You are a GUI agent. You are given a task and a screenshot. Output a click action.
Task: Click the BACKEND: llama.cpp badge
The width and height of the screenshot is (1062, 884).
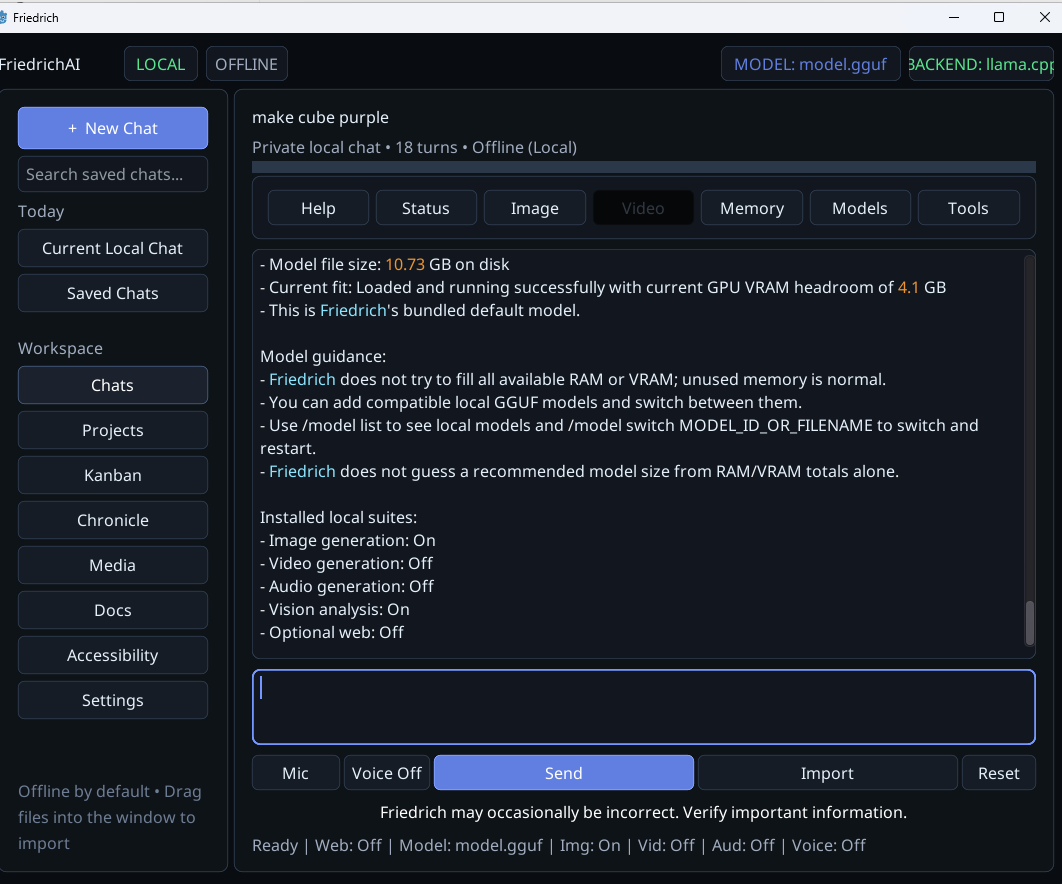981,64
